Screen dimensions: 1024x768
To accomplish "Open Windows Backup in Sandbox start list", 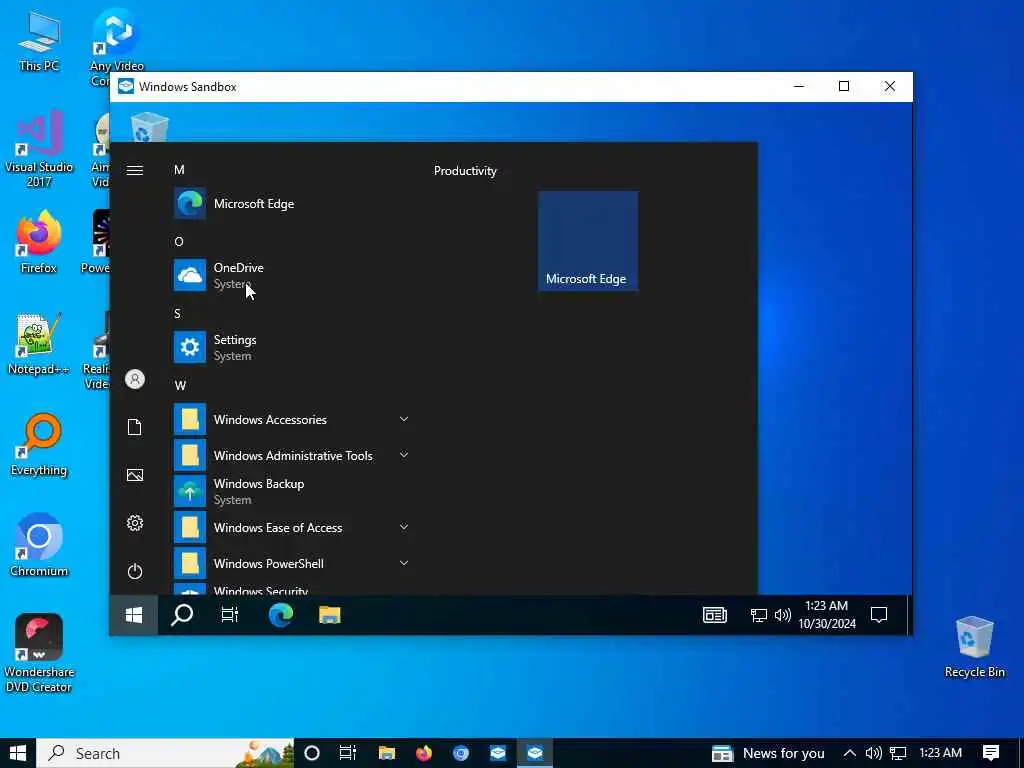I will coord(291,492).
